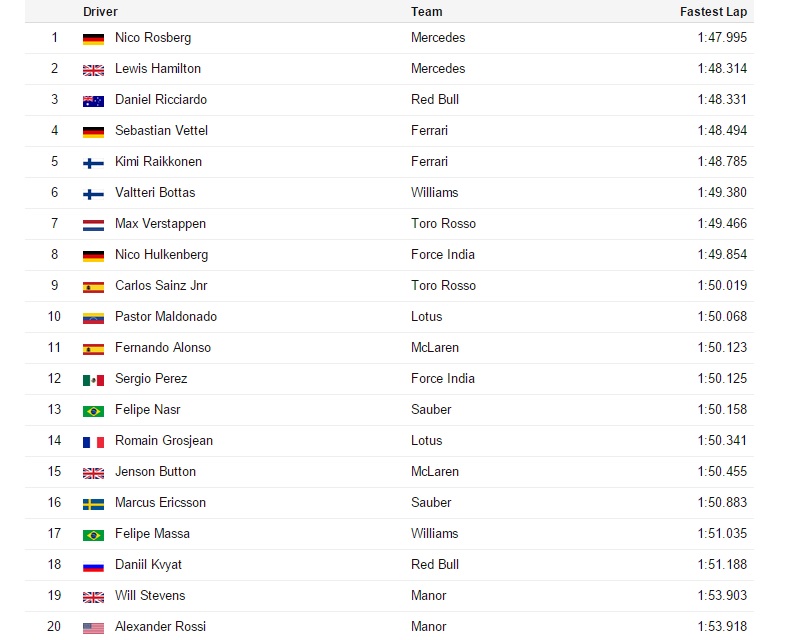Click the French flag beside Romain Grosjean

click(93, 442)
